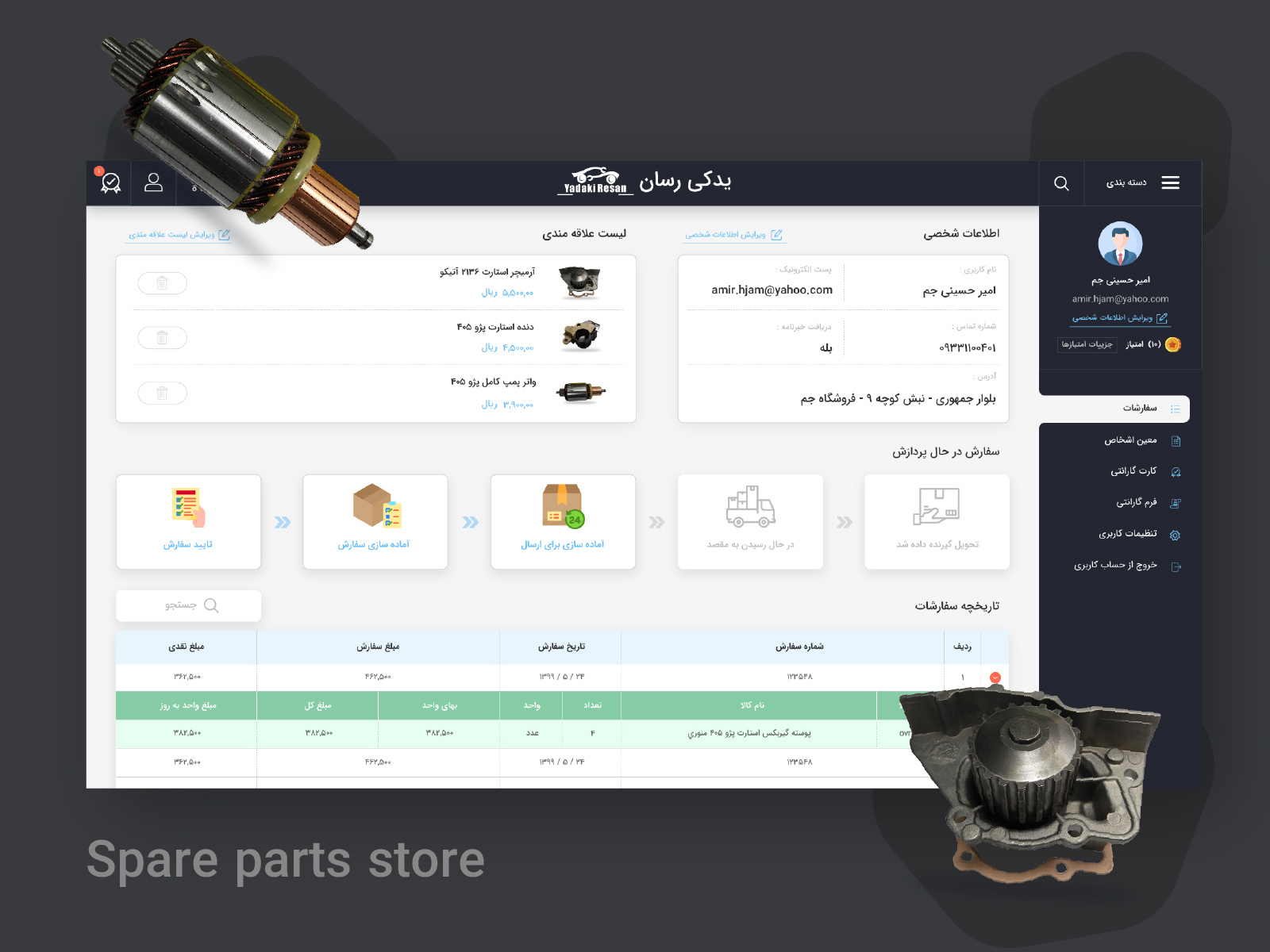This screenshot has height=952, width=1270.
Task: Click the user settings gear icon
Action: tap(1176, 535)
